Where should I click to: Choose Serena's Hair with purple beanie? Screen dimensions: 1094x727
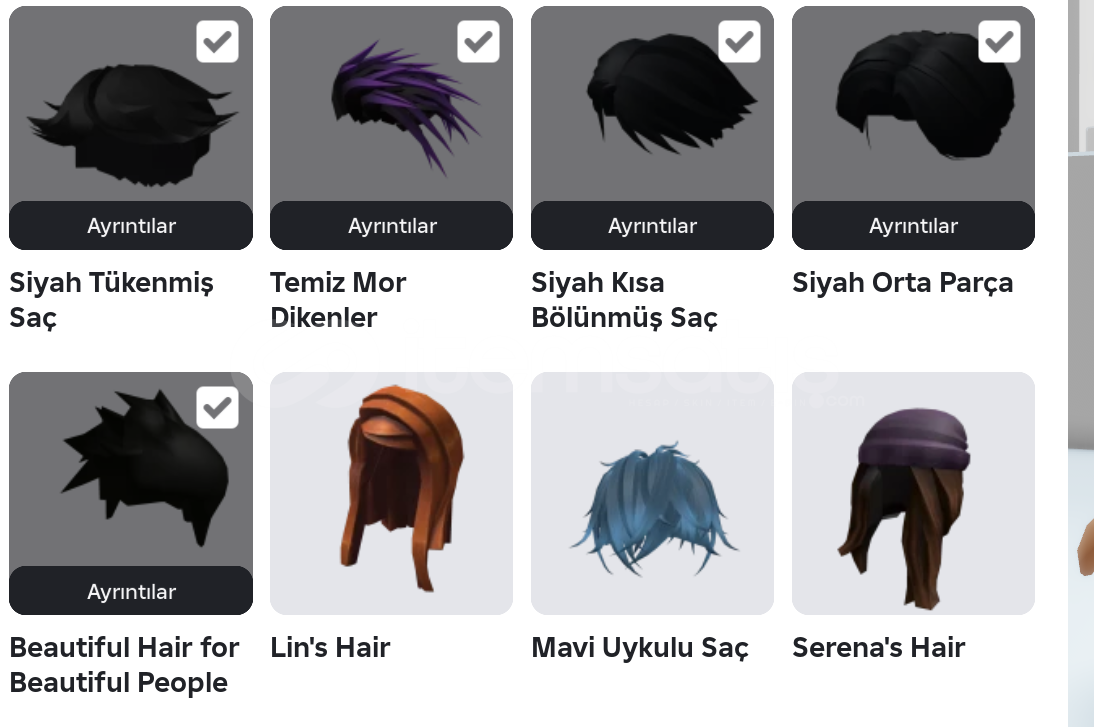click(913, 493)
